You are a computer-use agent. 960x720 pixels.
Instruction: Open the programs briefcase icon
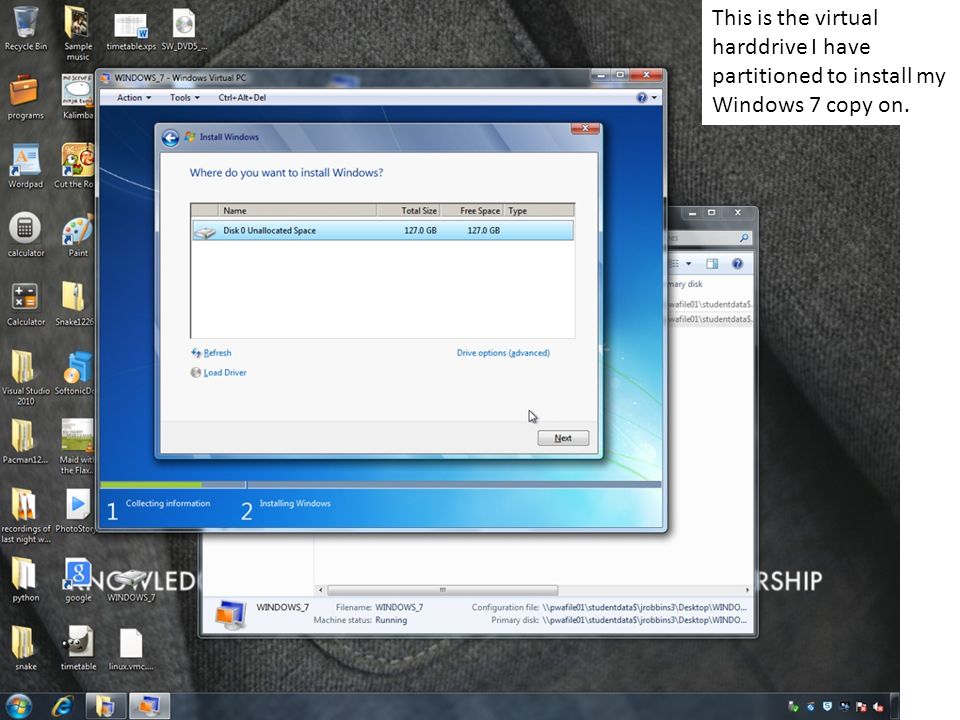[24, 91]
